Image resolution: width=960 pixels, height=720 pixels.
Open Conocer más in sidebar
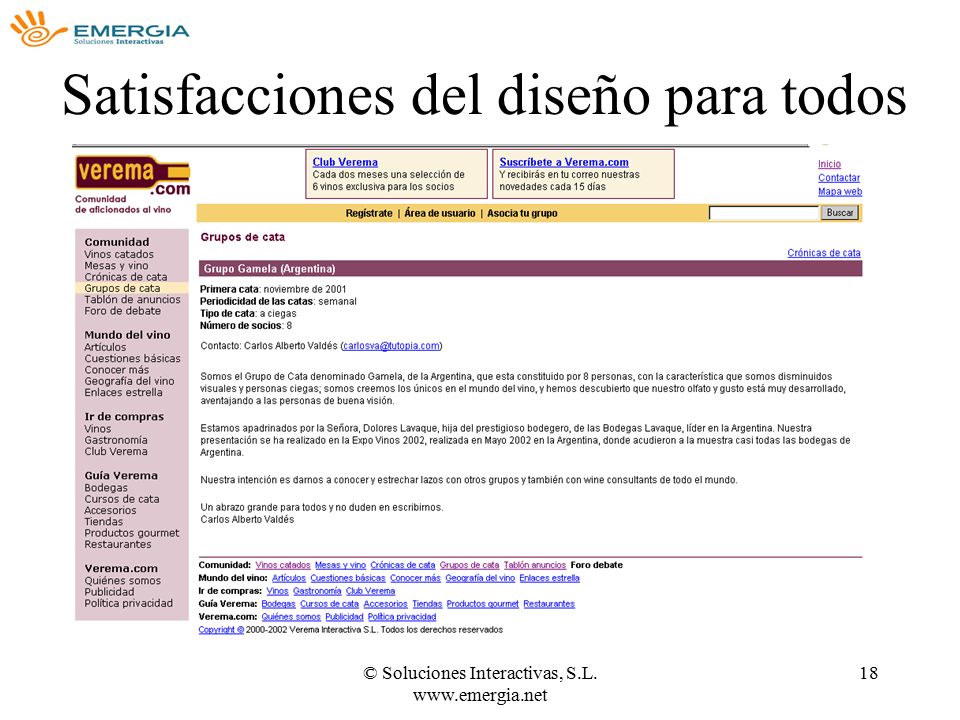tap(116, 370)
